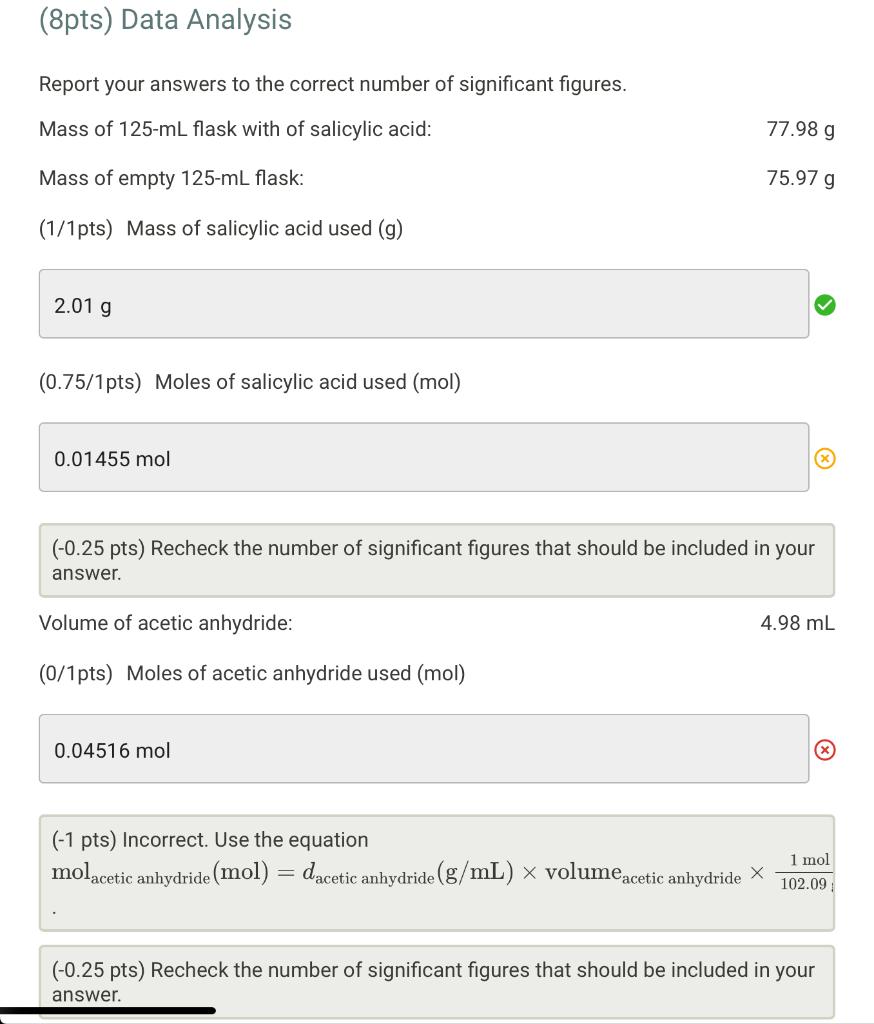Click the 0.04516 mol input field
The image size is (874, 1024).
(423, 748)
